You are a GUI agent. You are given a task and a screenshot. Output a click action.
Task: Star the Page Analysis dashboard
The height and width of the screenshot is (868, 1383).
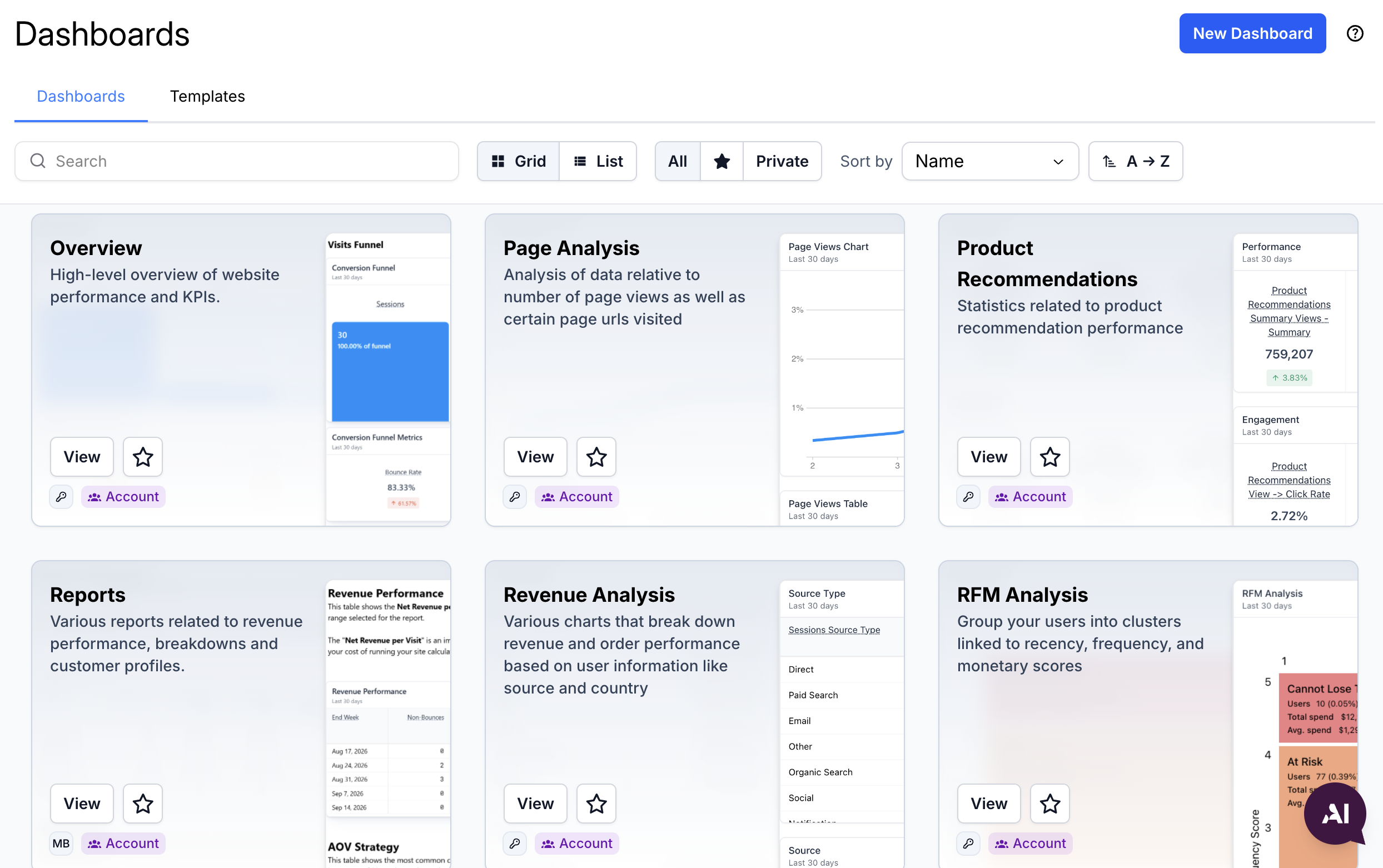[x=596, y=457]
